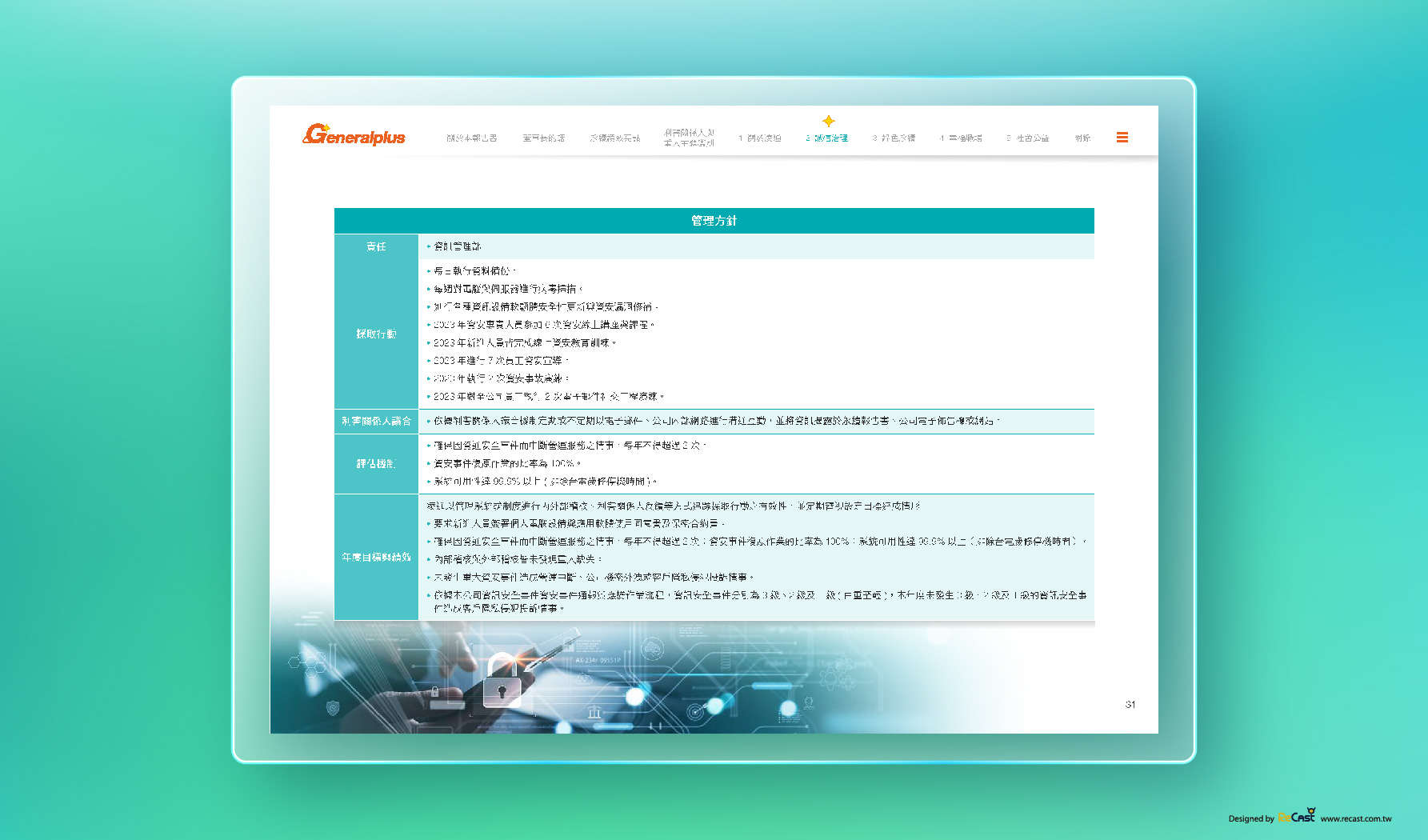
Task: Click the 管理方針 table header
Action: 714,221
